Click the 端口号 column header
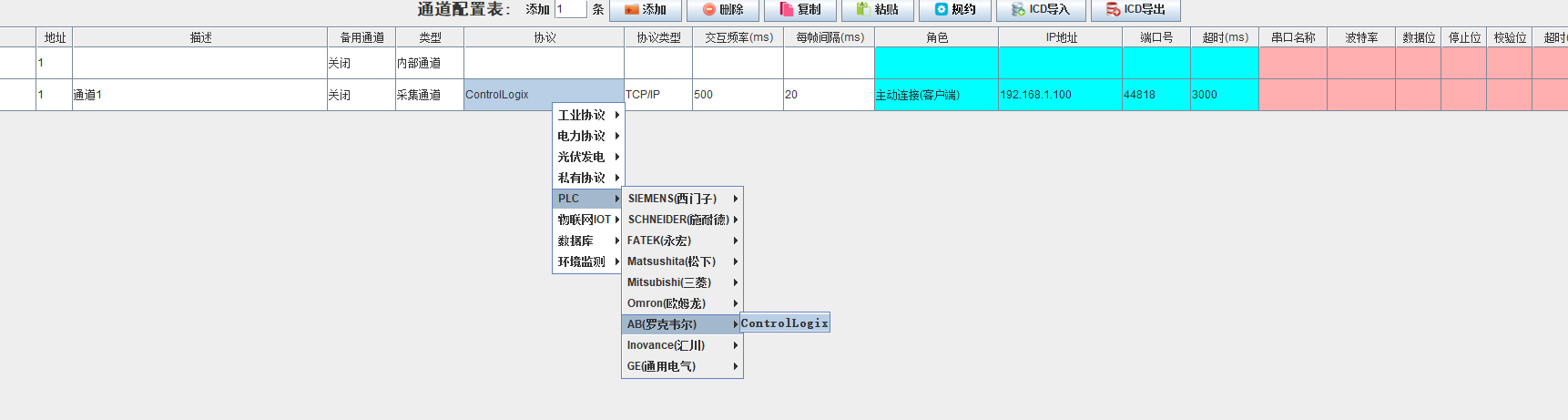 [x=1156, y=37]
